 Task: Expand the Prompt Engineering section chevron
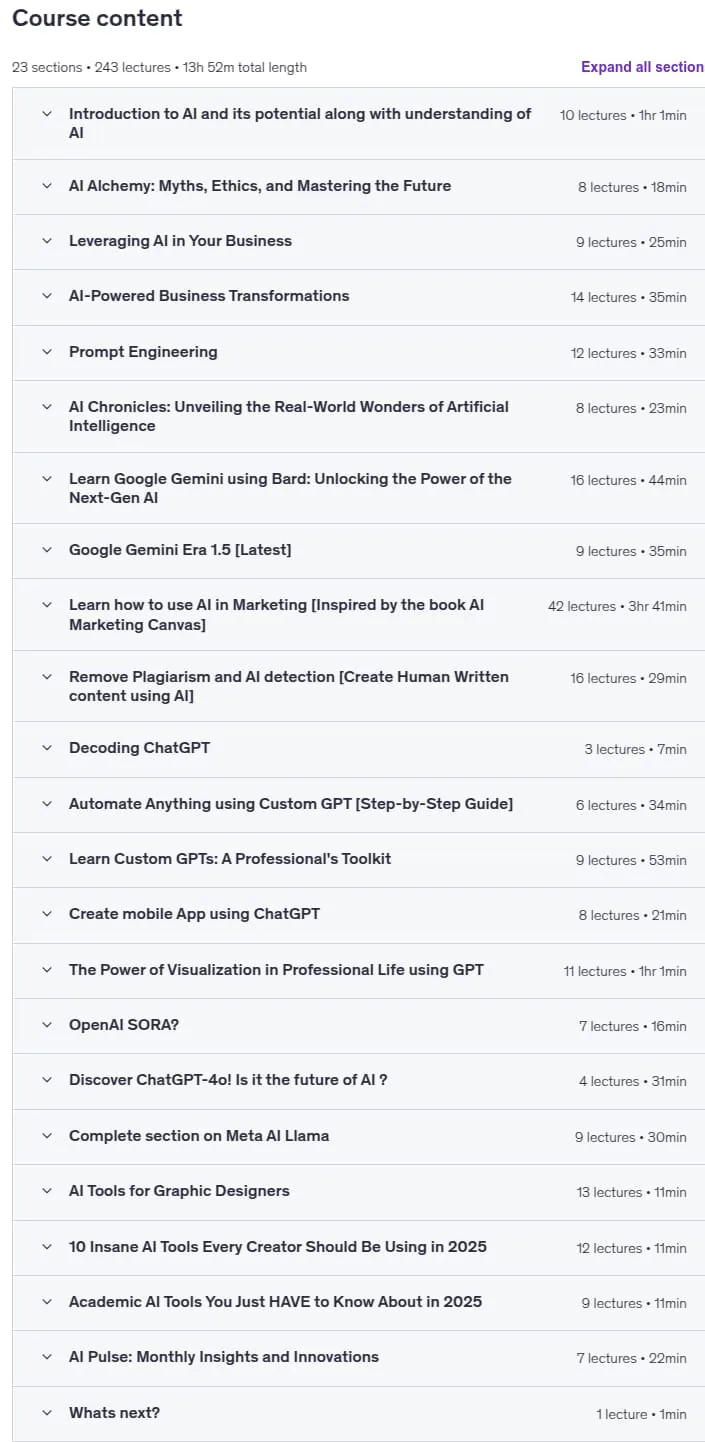(46, 352)
